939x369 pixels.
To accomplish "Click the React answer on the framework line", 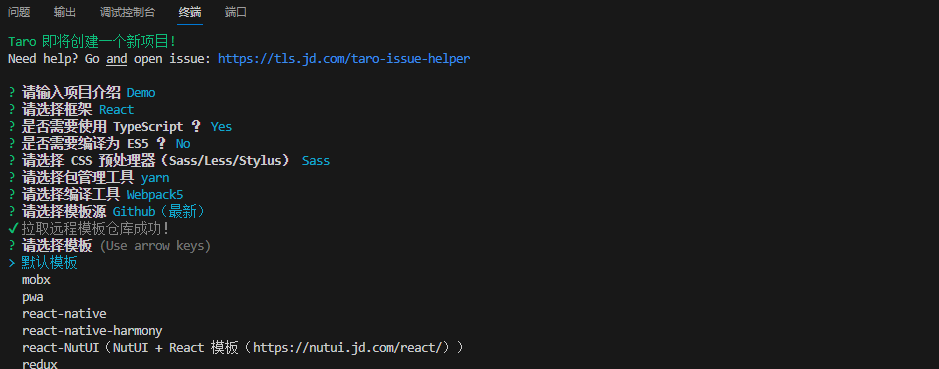I will [117, 110].
